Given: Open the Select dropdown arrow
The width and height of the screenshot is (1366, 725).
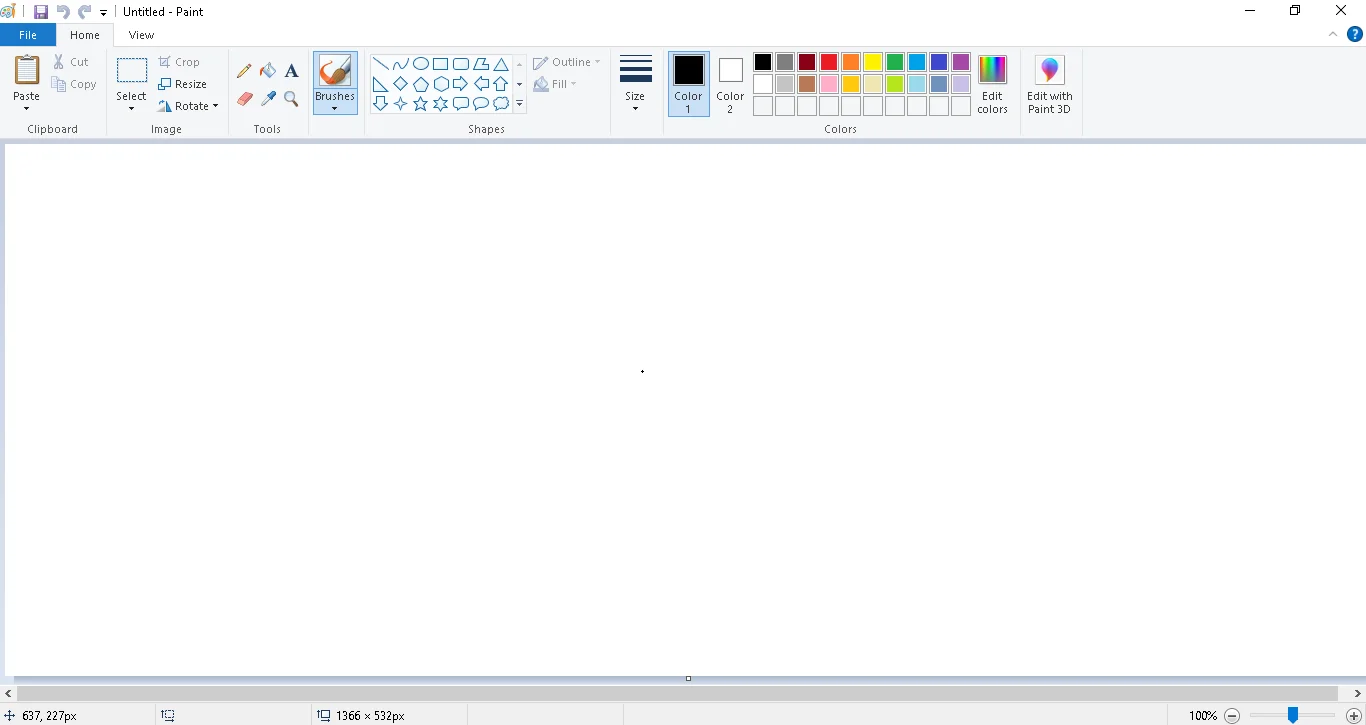Looking at the screenshot, I should click(x=131, y=108).
